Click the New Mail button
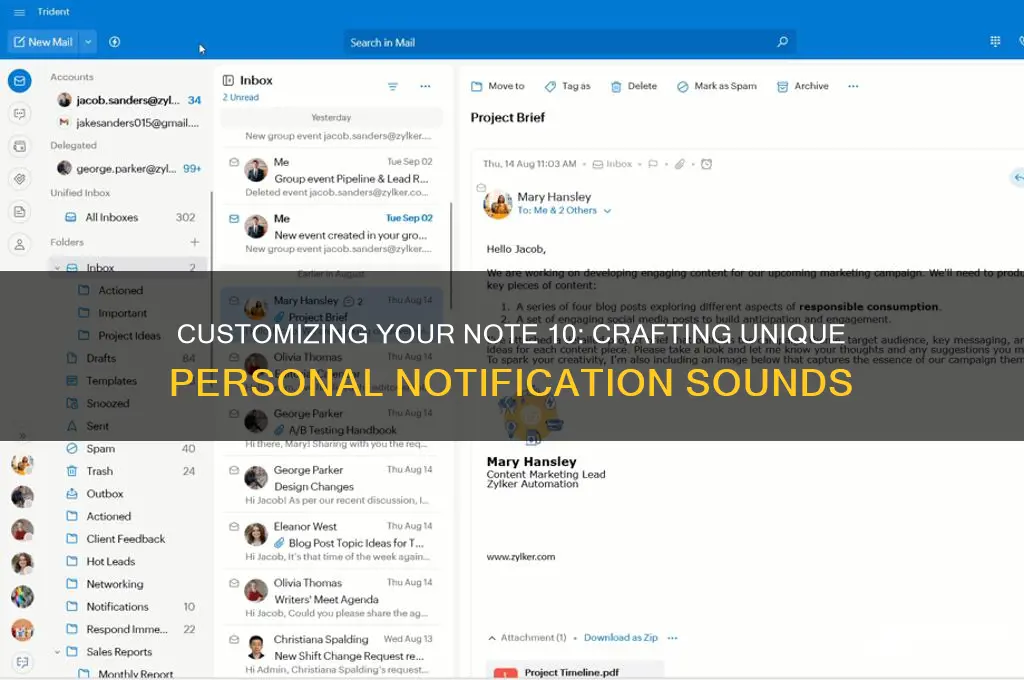This screenshot has width=1024, height=680. click(x=43, y=42)
